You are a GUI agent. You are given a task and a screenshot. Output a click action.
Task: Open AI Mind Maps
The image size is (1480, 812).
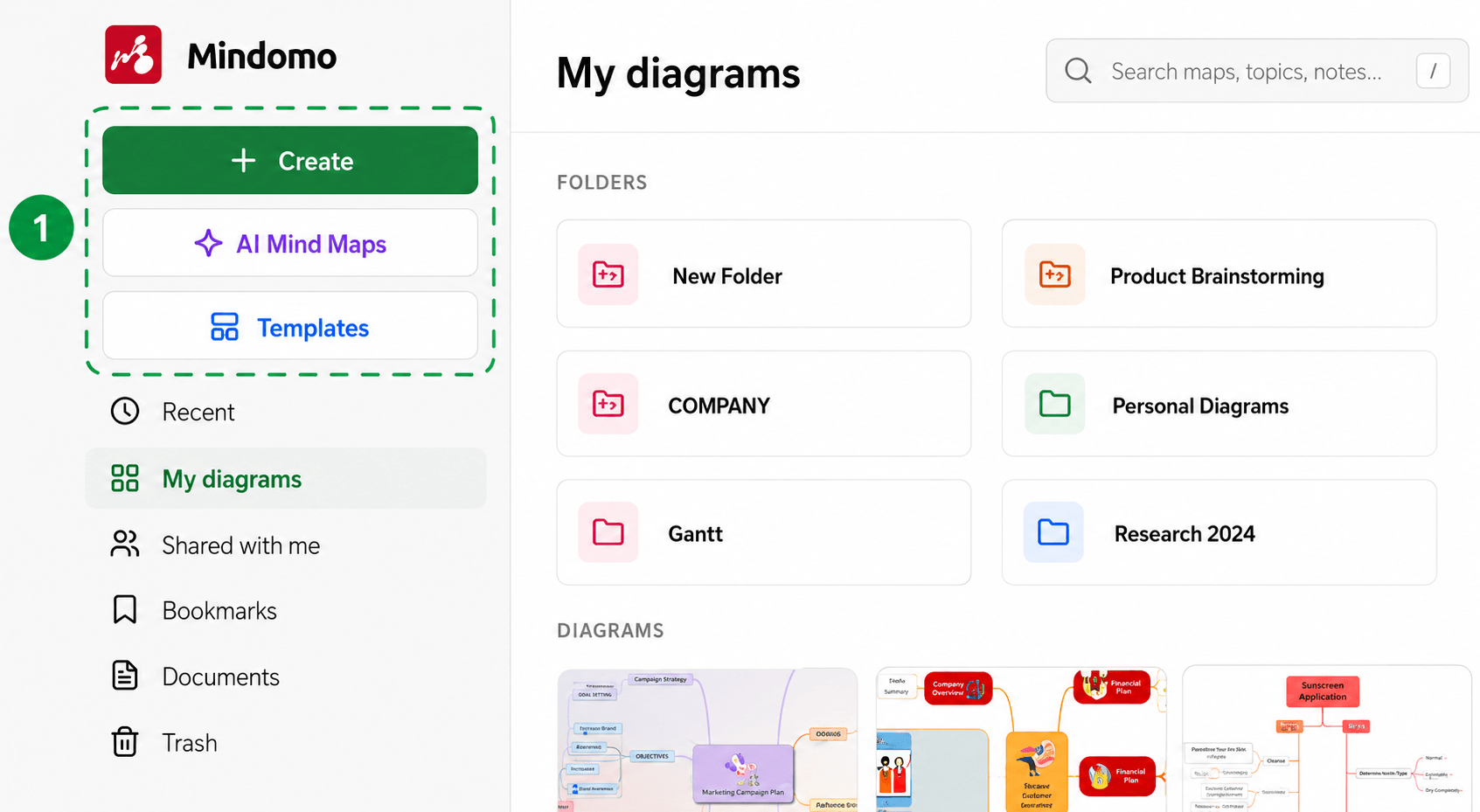(x=290, y=243)
